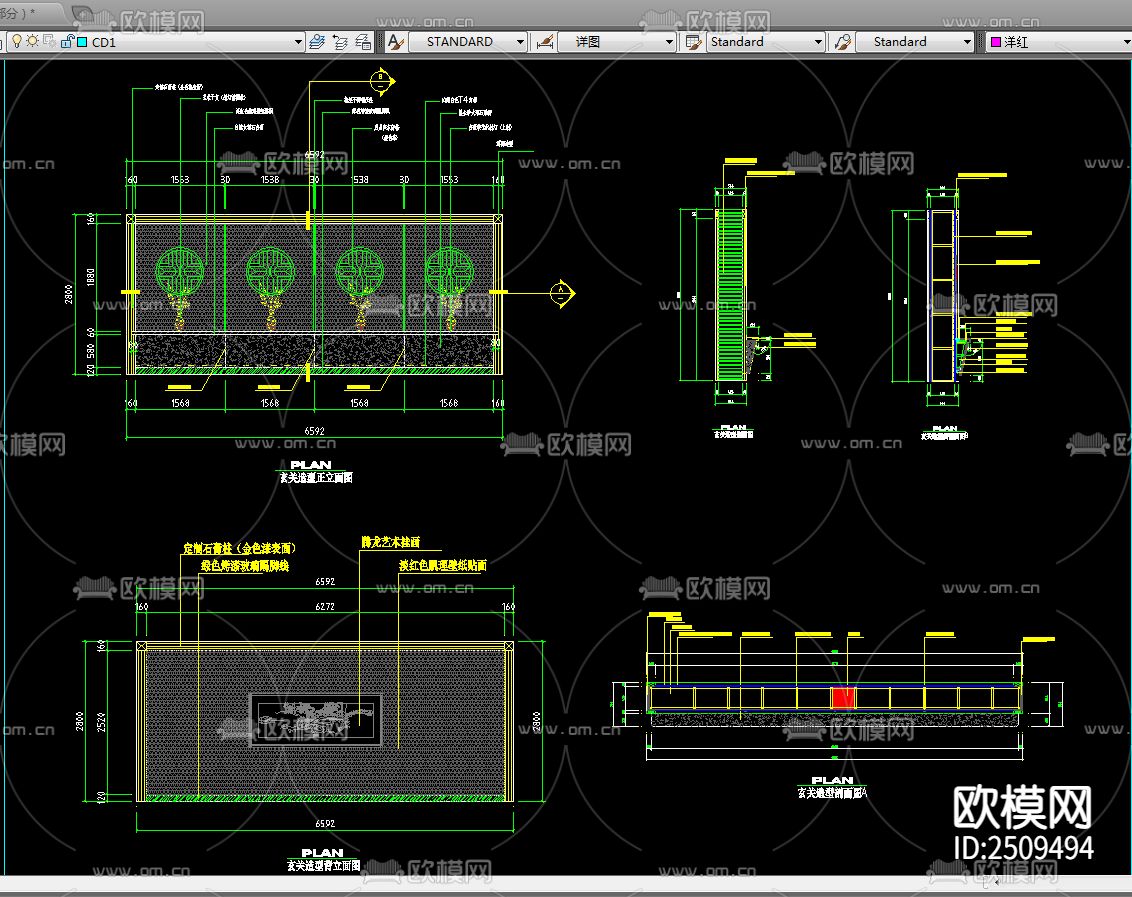Click the magenta 洋红 color swatch
This screenshot has width=1132, height=897.
996,42
